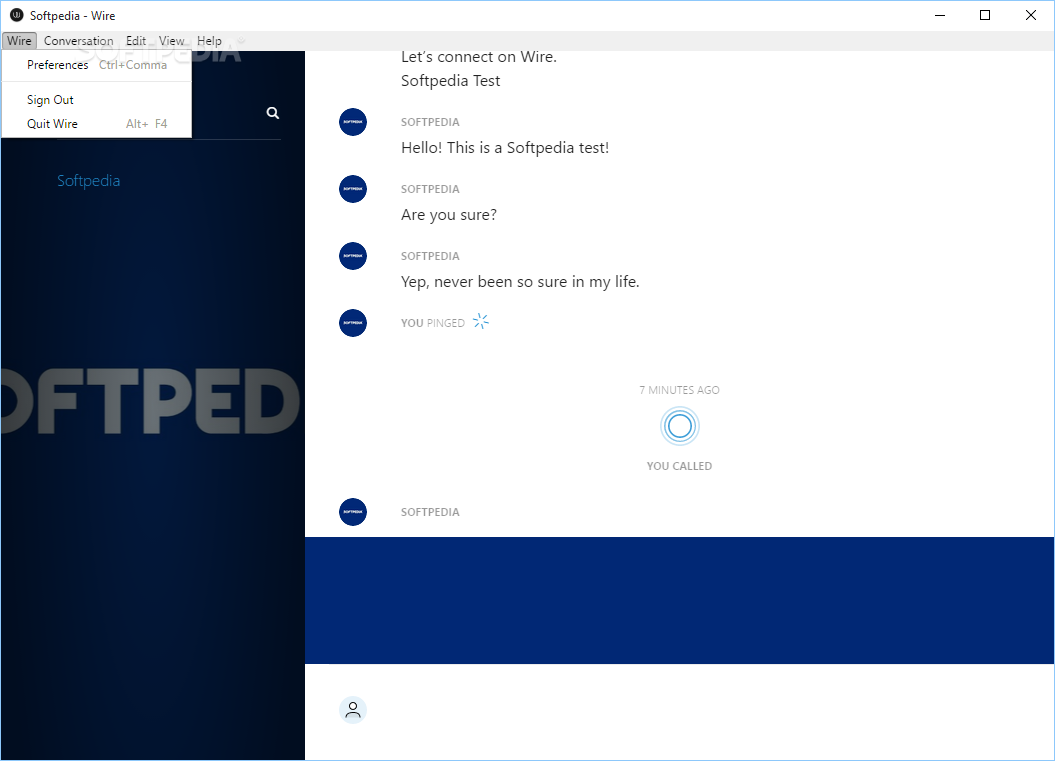Click the avatar next to YOU PINGED
1055x761 pixels.
[353, 323]
